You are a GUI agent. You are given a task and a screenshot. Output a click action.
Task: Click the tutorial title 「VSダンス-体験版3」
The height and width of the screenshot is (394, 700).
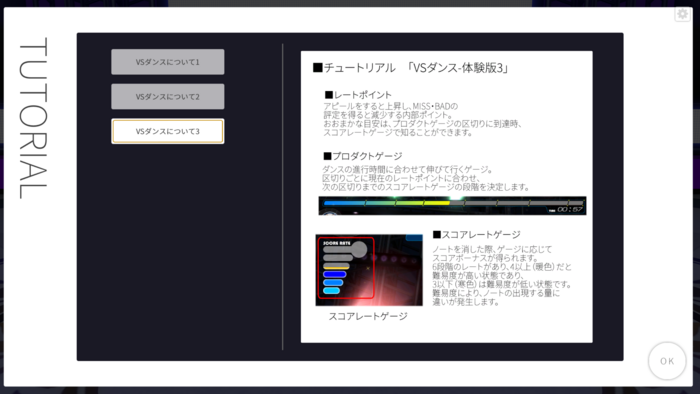pos(457,68)
